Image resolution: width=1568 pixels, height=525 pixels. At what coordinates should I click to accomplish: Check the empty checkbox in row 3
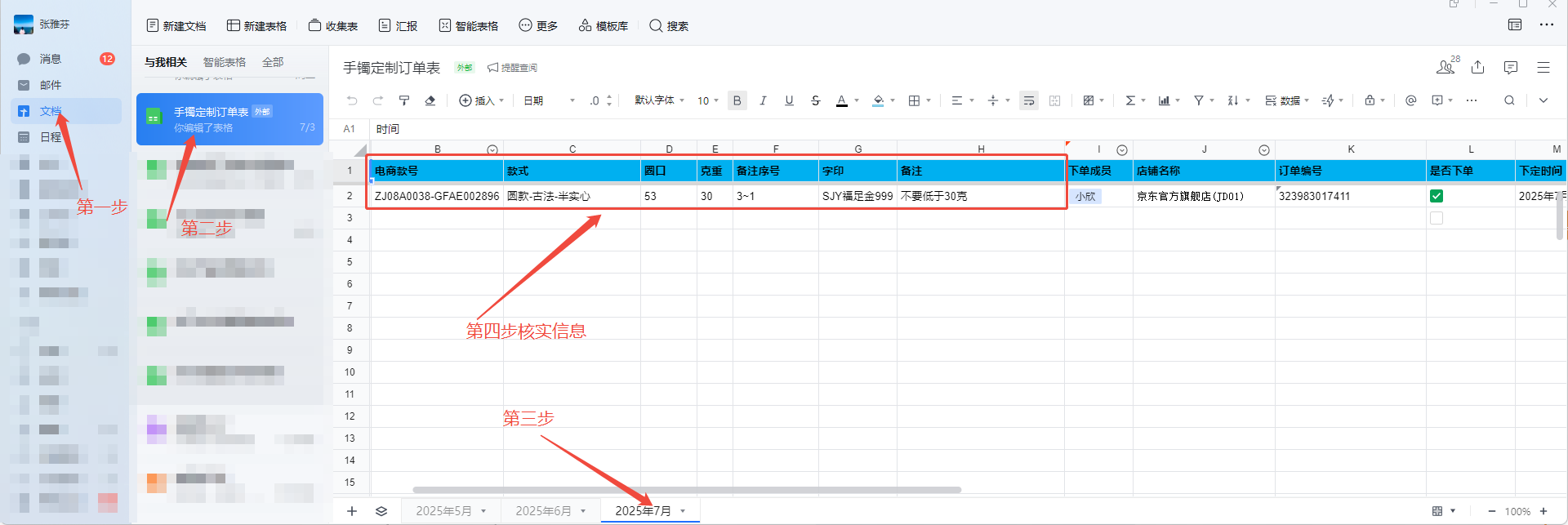1437,218
